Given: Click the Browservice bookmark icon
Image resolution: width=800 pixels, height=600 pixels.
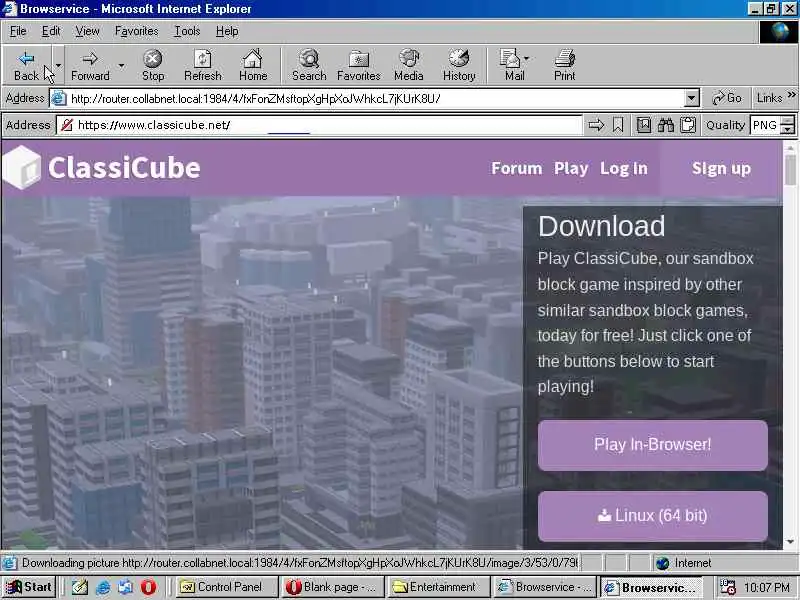Looking at the screenshot, I should click(x=618, y=125).
